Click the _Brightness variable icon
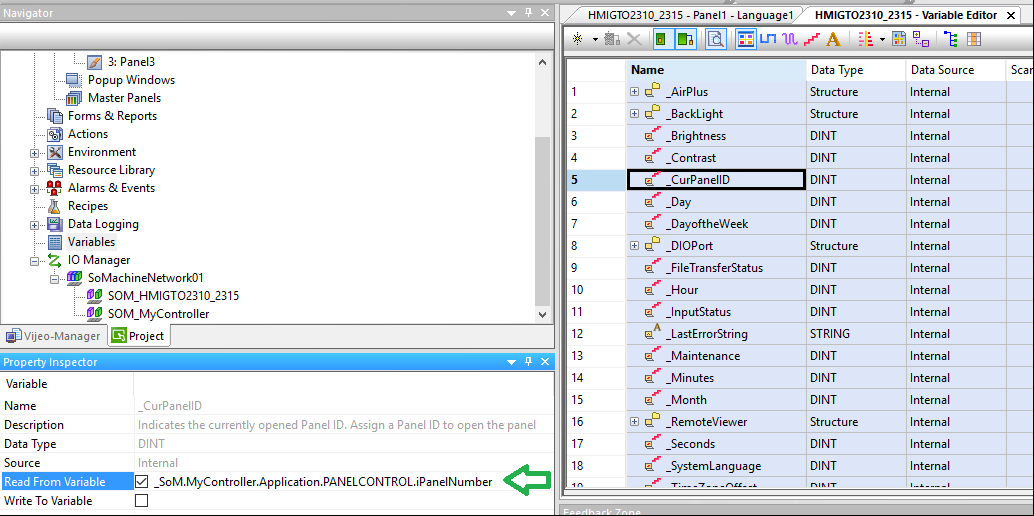 pyautogui.click(x=653, y=135)
